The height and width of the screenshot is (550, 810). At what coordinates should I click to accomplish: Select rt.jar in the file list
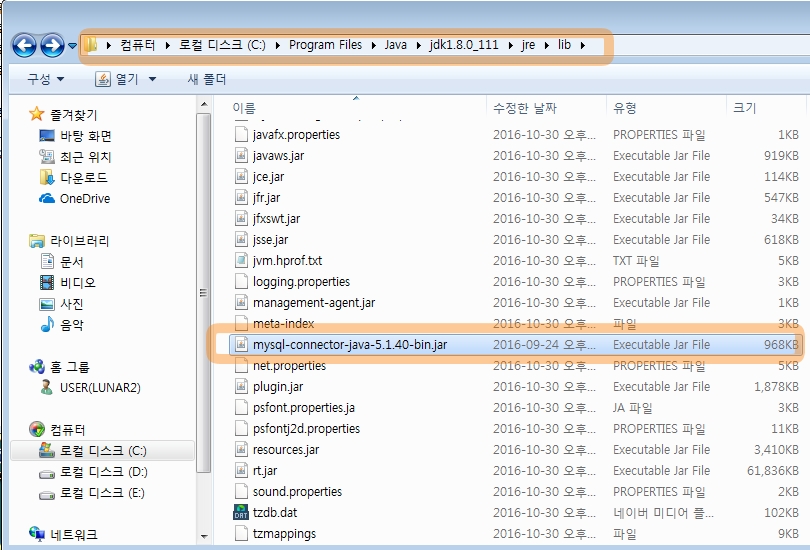pyautogui.click(x=265, y=470)
